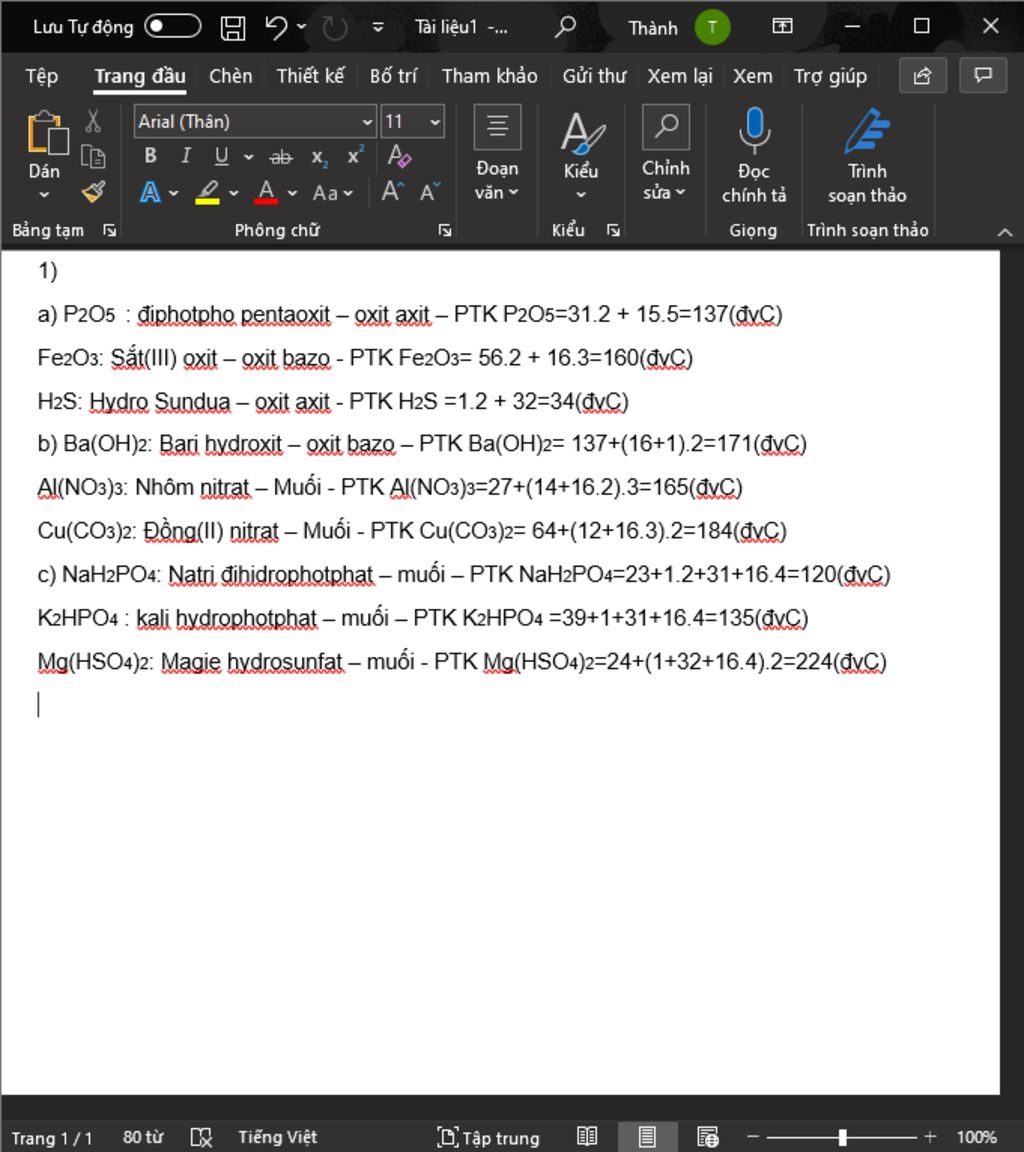The image size is (1024, 1152).
Task: Open font color dropdown arrow
Action: [x=292, y=193]
